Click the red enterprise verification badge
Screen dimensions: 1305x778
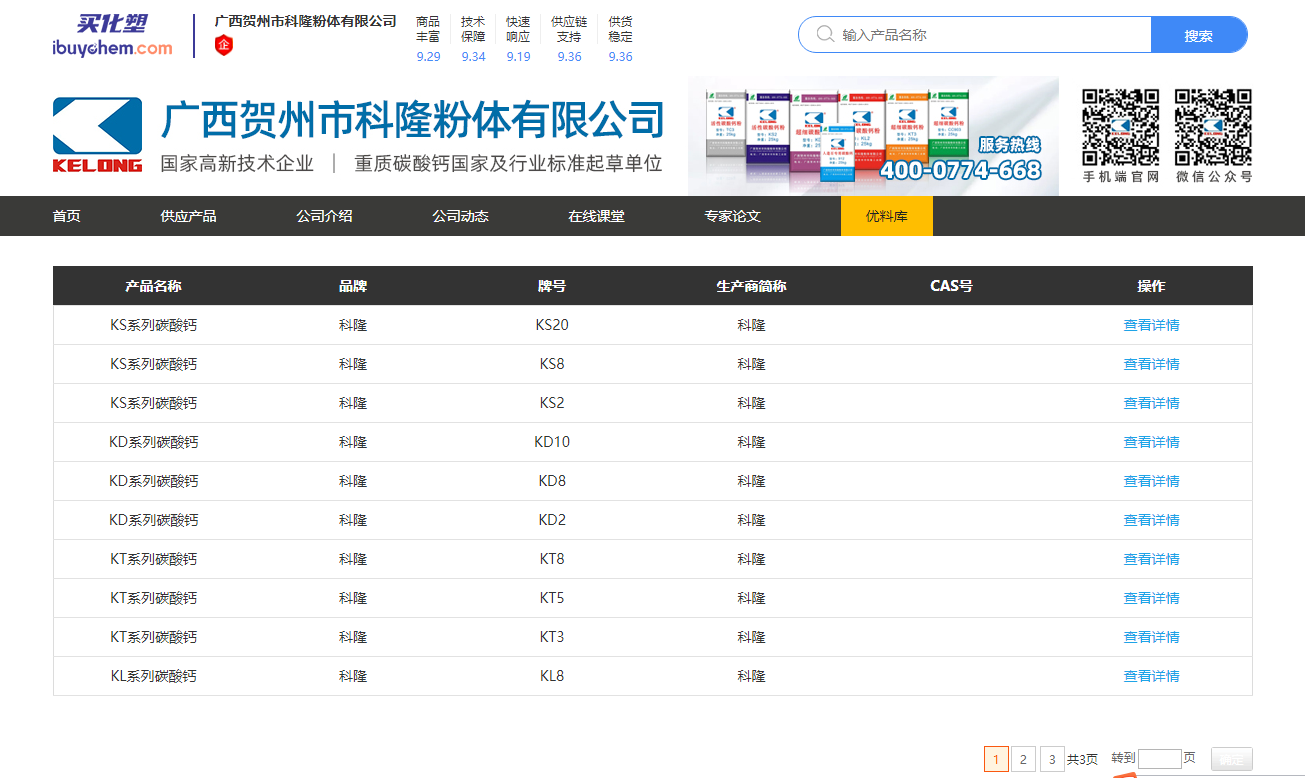[x=225, y=45]
